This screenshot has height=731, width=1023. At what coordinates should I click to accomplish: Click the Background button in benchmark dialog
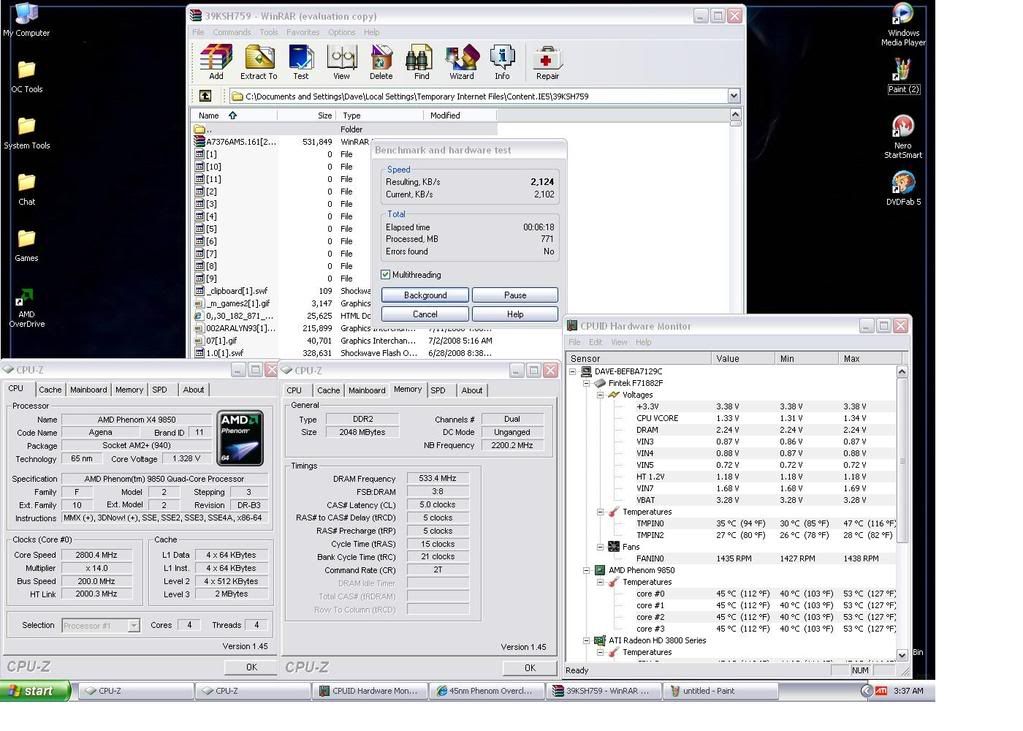click(x=425, y=295)
